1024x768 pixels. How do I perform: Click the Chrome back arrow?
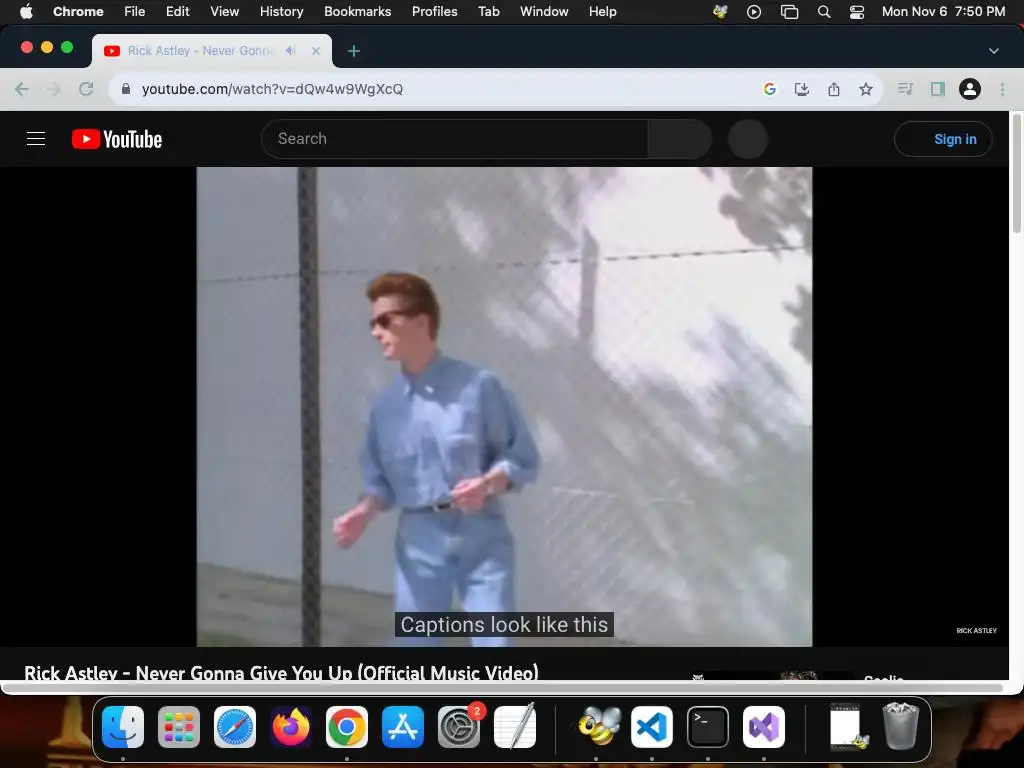(x=22, y=89)
